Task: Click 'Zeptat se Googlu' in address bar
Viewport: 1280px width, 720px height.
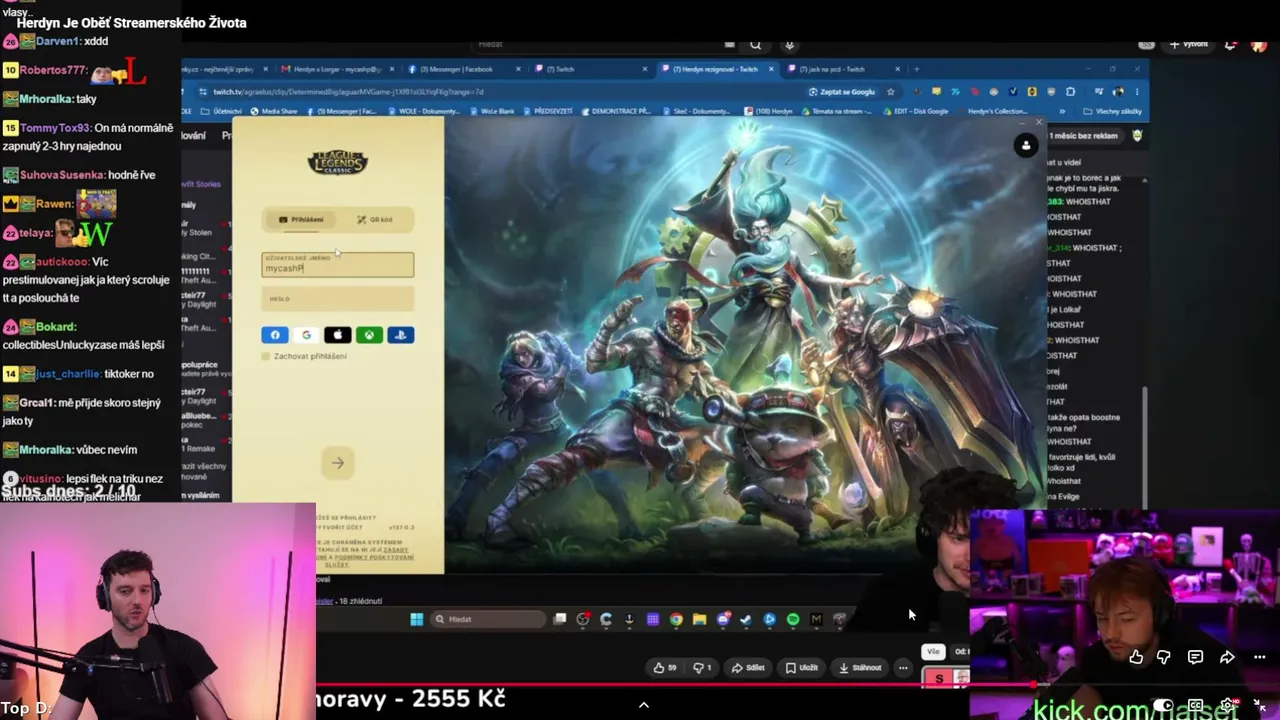Action: coord(842,92)
